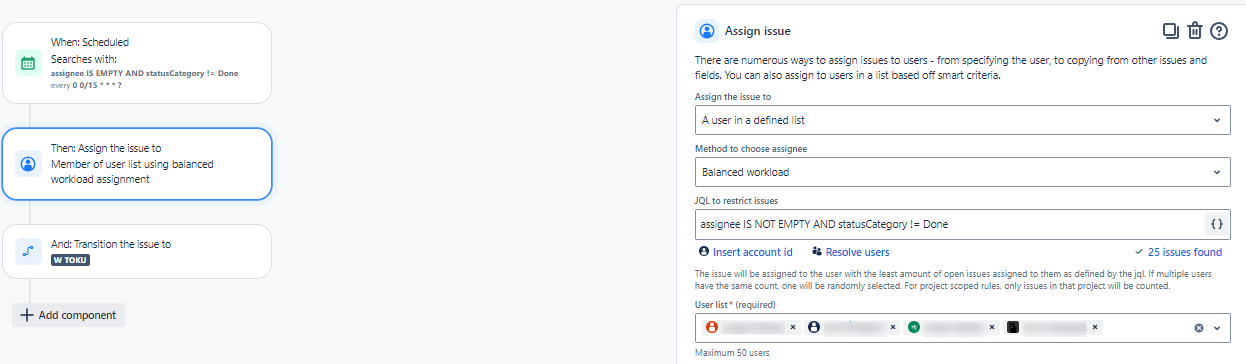Click the duplicate component icon
The image size is (1246, 364).
coord(1171,31)
